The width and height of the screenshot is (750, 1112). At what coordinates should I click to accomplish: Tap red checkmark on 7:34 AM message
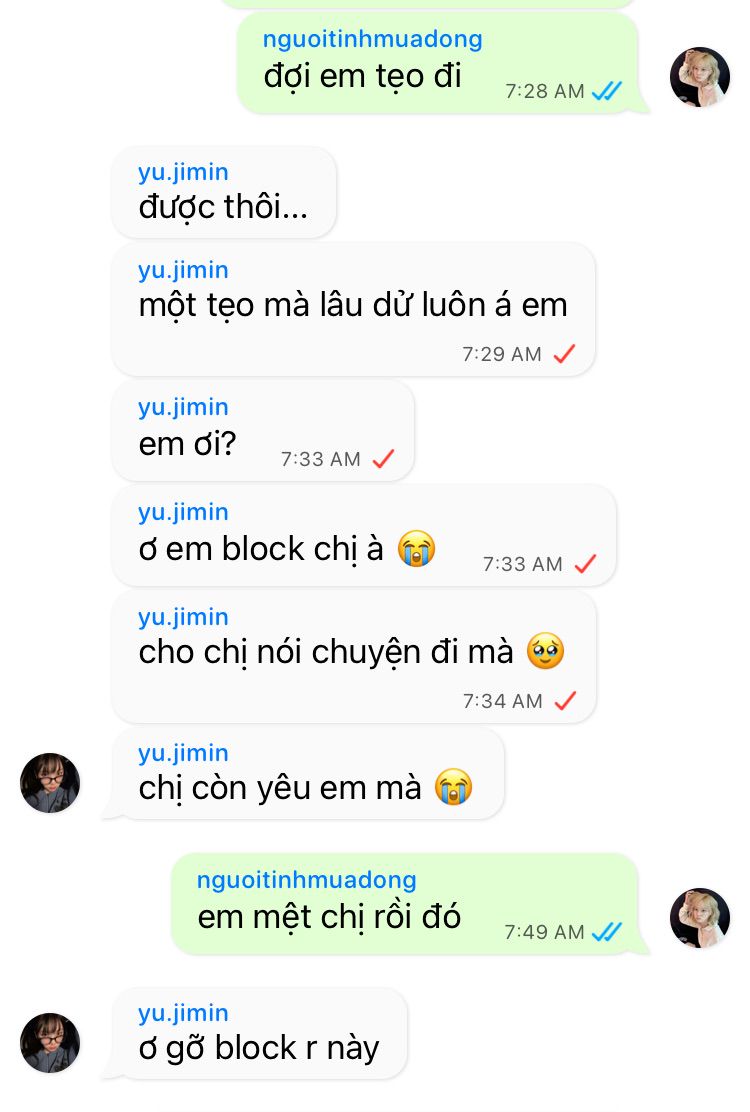pyautogui.click(x=565, y=701)
